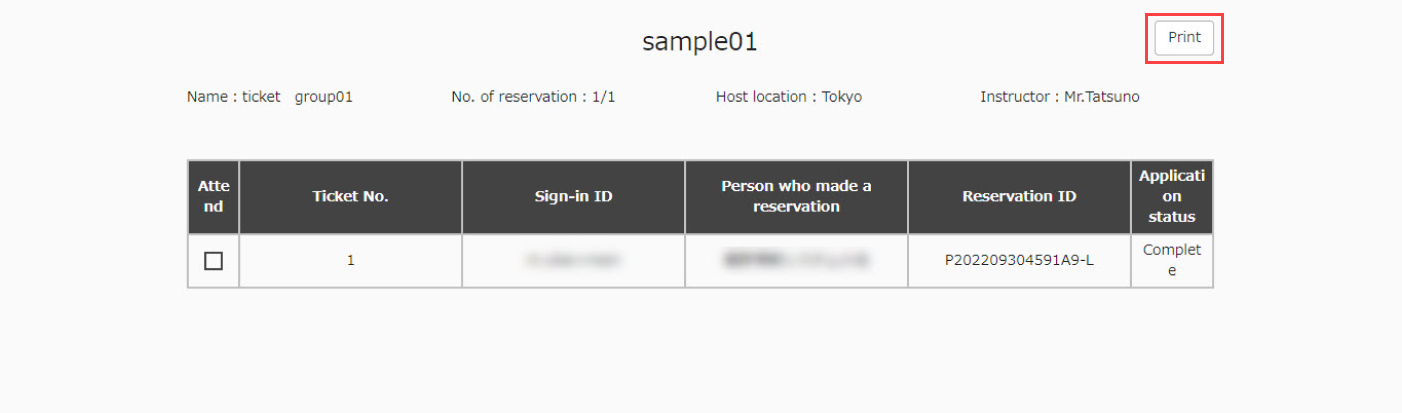
Task: Click the 'Instructor : Mr.Tatsuno' text
Action: tap(1060, 97)
